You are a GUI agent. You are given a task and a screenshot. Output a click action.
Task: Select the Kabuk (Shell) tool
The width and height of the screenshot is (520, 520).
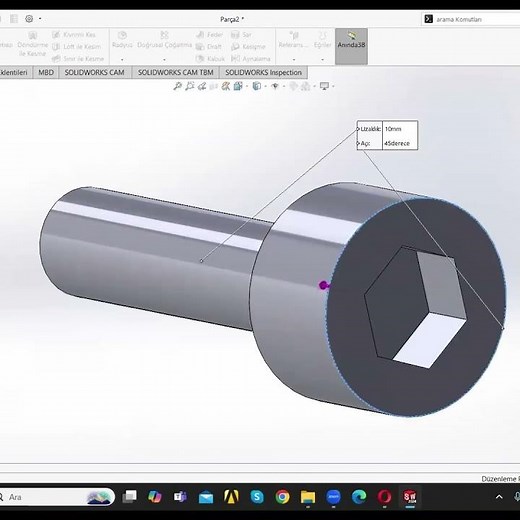[x=211, y=59]
